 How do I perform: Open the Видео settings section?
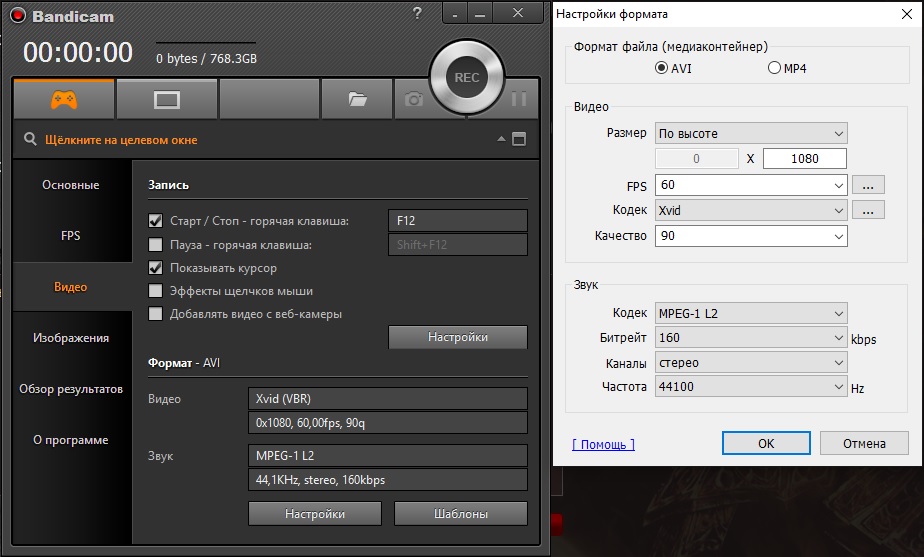coord(71,287)
